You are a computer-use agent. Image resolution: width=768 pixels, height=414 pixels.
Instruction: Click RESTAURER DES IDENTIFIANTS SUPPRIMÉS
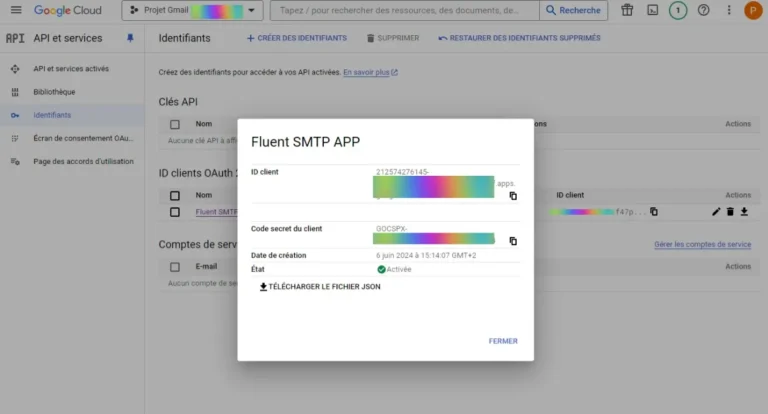click(x=519, y=38)
